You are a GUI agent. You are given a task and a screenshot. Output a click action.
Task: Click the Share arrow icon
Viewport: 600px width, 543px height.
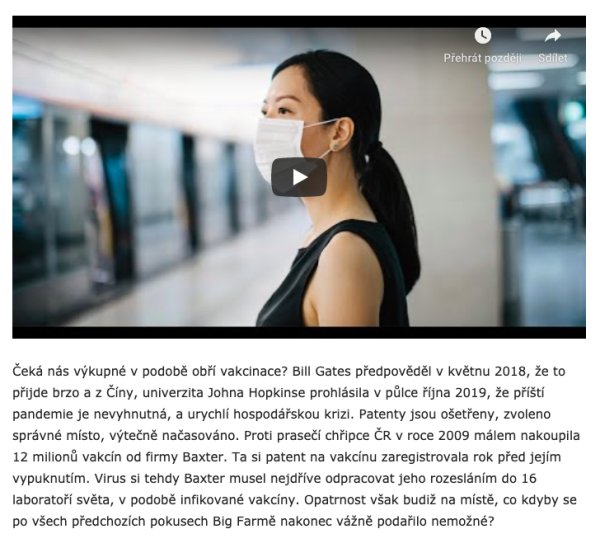click(553, 36)
